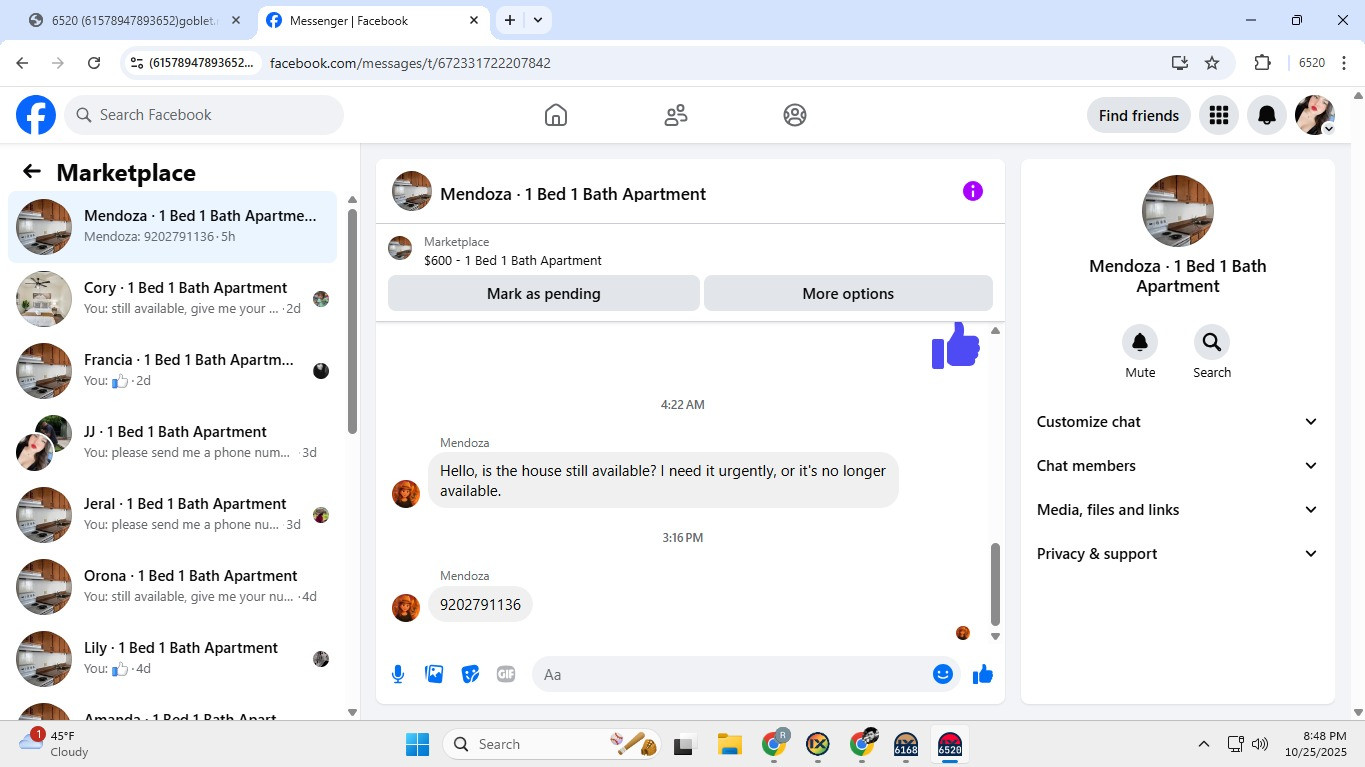Open the Facebook menu grid icon
The width and height of the screenshot is (1365, 767).
click(1218, 115)
